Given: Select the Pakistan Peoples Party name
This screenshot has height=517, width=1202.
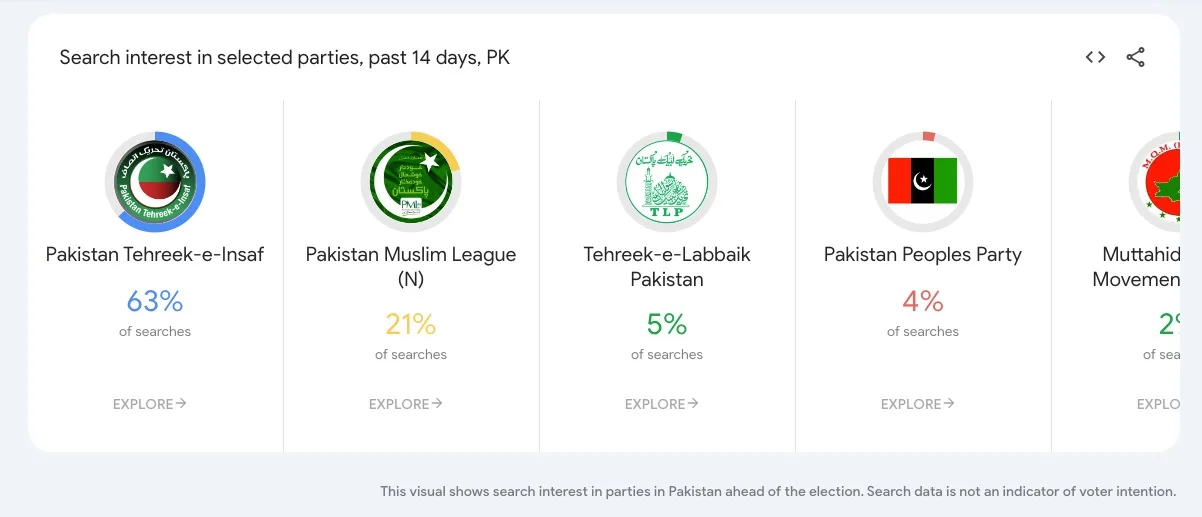Looking at the screenshot, I should click(923, 255).
